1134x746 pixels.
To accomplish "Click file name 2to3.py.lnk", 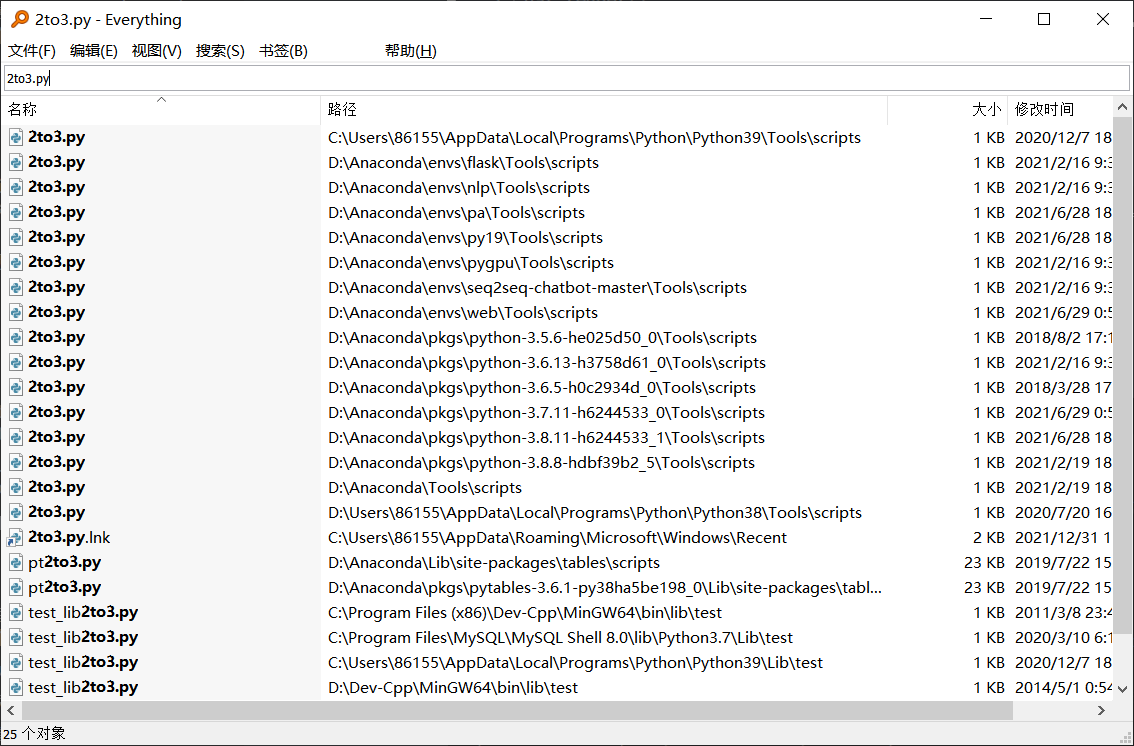I will click(x=69, y=537).
